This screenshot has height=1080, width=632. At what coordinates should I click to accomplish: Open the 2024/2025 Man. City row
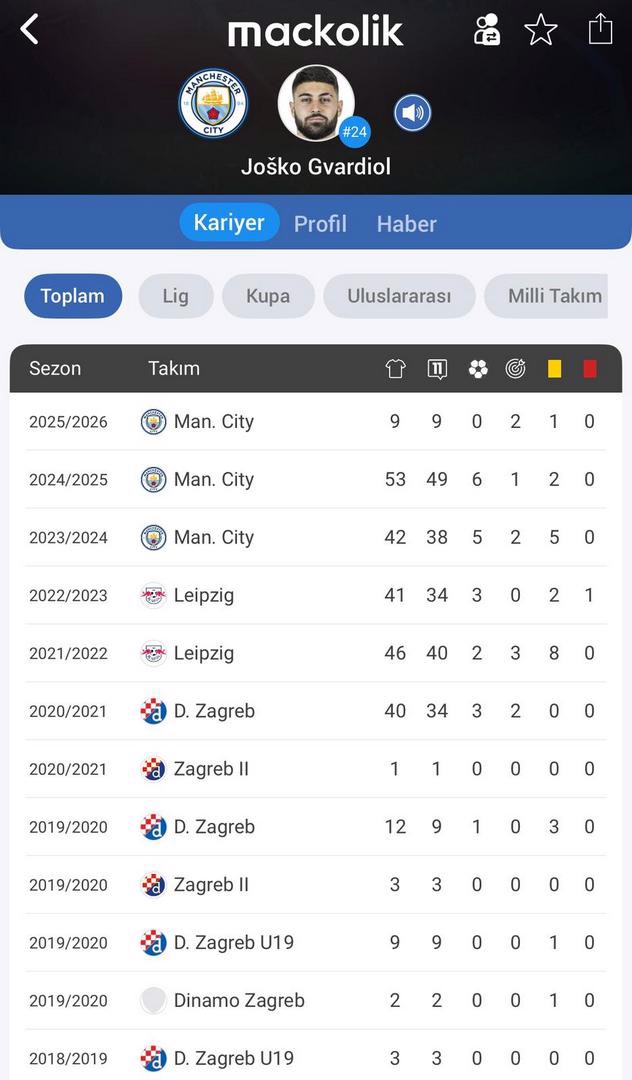tap(316, 480)
